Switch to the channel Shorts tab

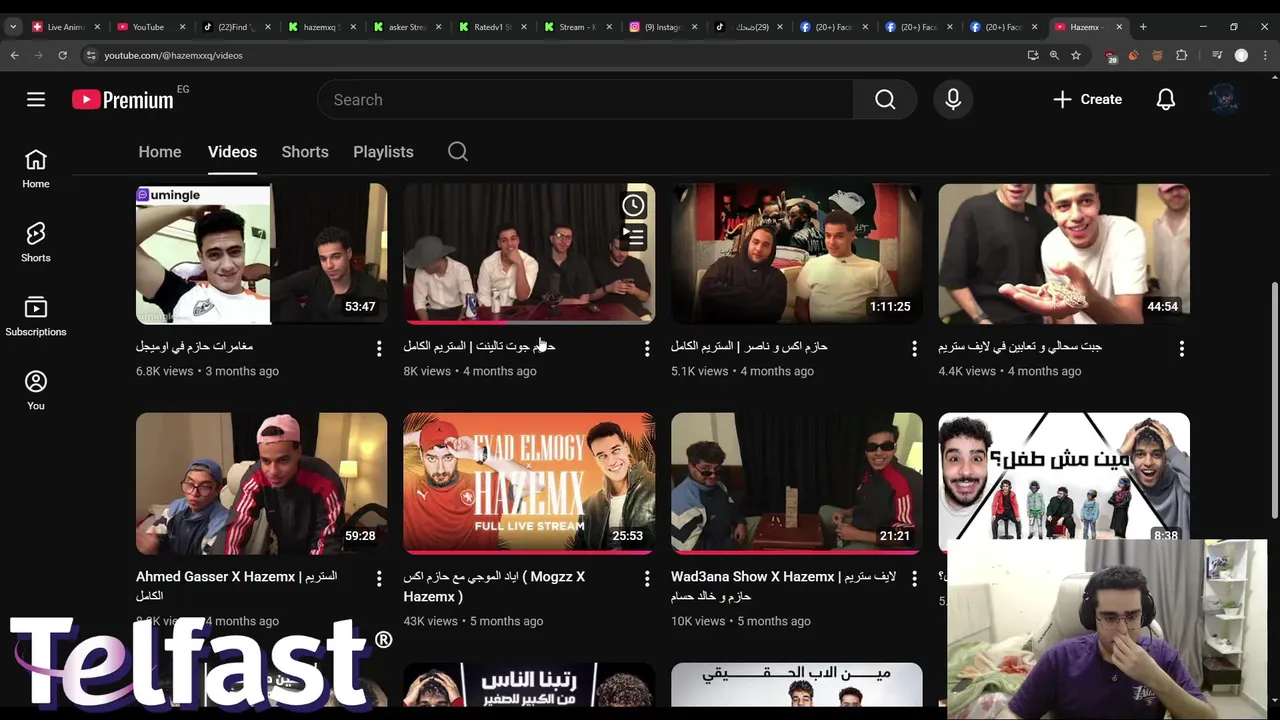click(305, 152)
